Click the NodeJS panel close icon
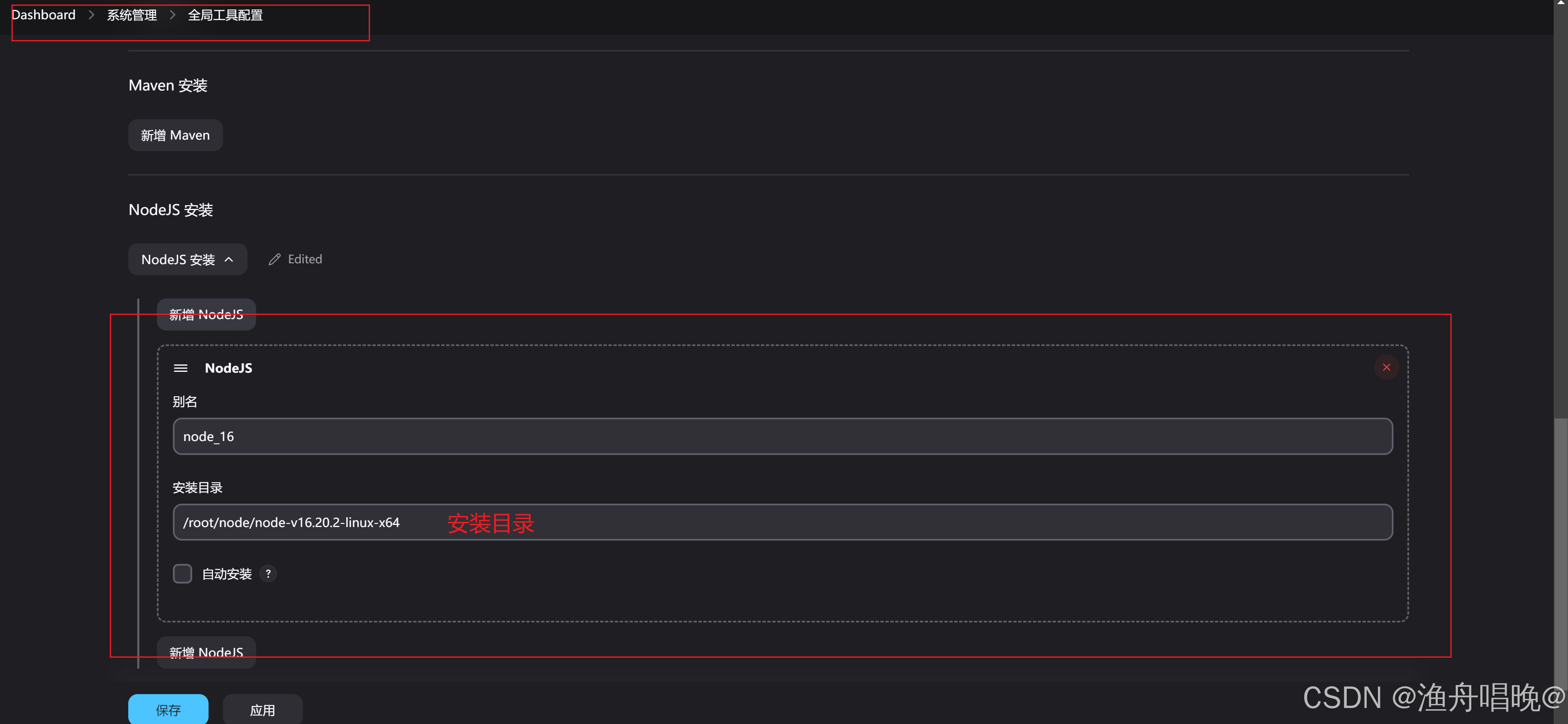 (1387, 367)
